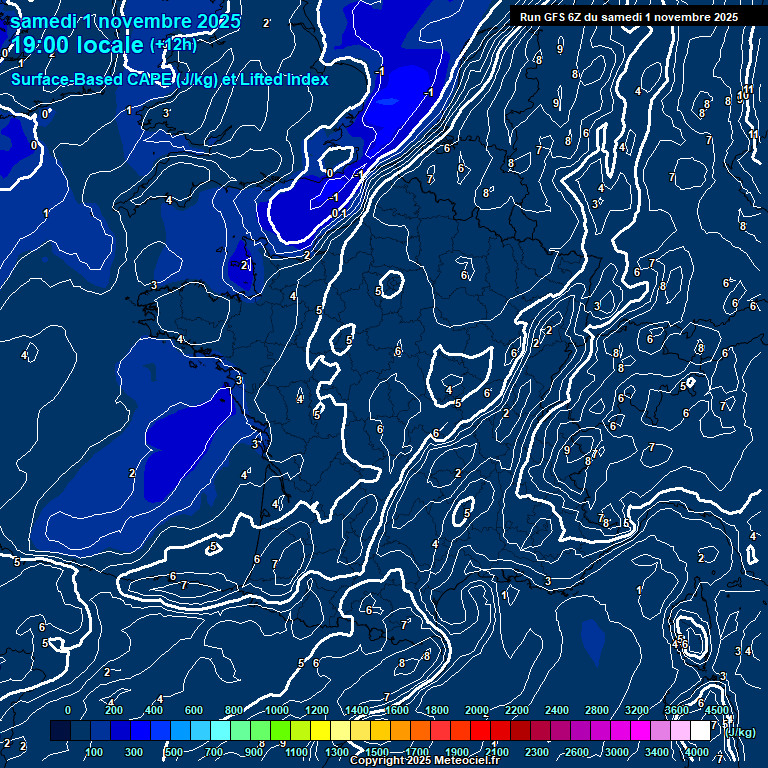Click the "4500" legend value
Image resolution: width=768 pixels, height=768 pixels.
[x=717, y=710]
